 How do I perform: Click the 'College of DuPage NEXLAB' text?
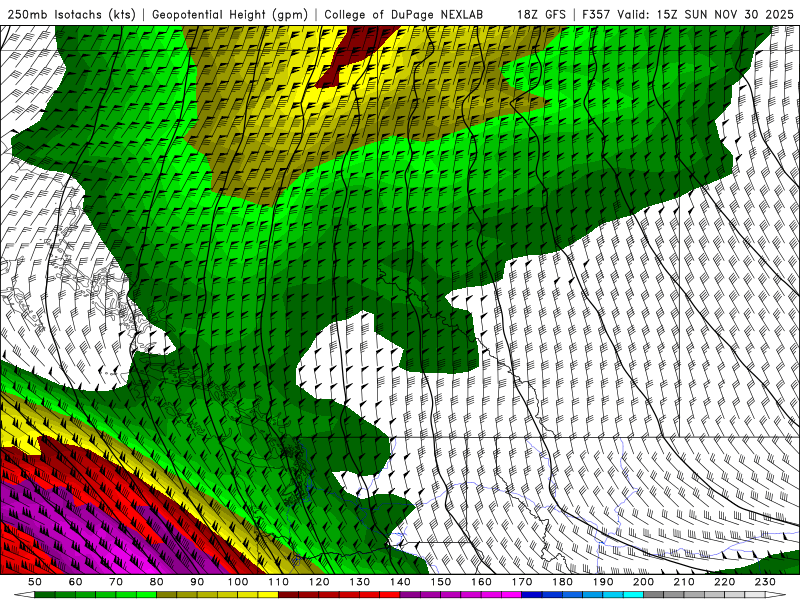click(404, 14)
